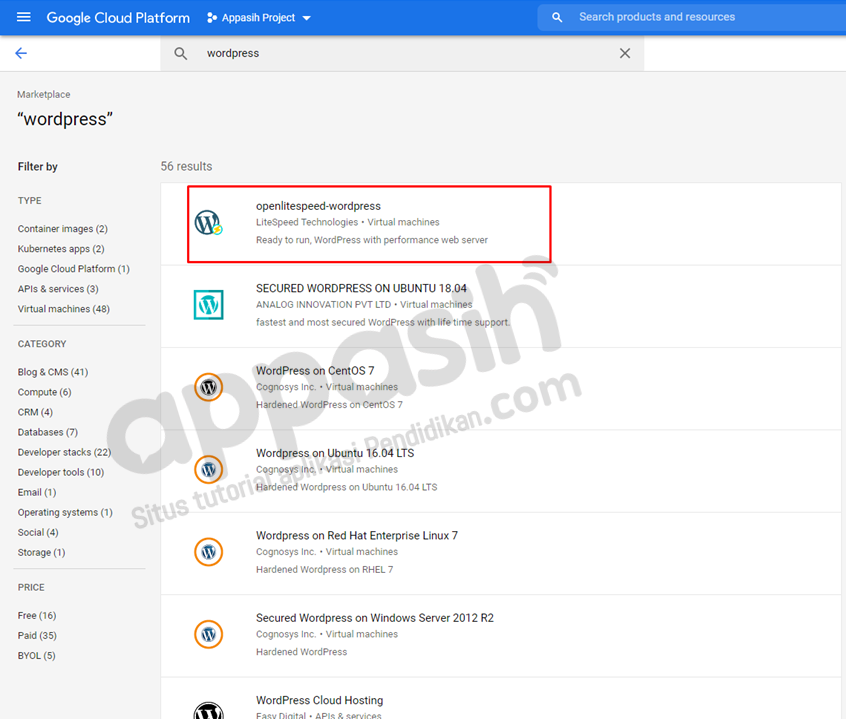Image resolution: width=846 pixels, height=719 pixels.
Task: Open SECURED WORDPRESS ON UBUNTU 18.04 listing
Action: pyautogui.click(x=361, y=288)
